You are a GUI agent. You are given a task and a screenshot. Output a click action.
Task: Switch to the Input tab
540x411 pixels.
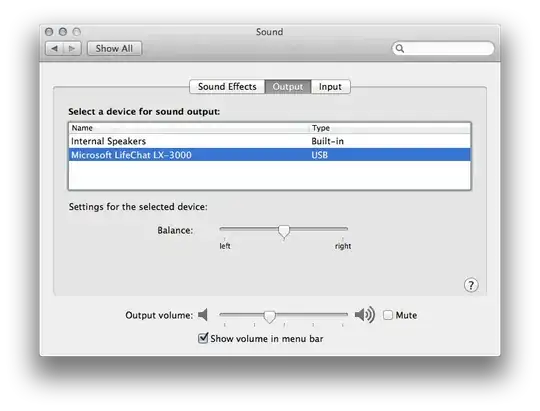pos(331,86)
